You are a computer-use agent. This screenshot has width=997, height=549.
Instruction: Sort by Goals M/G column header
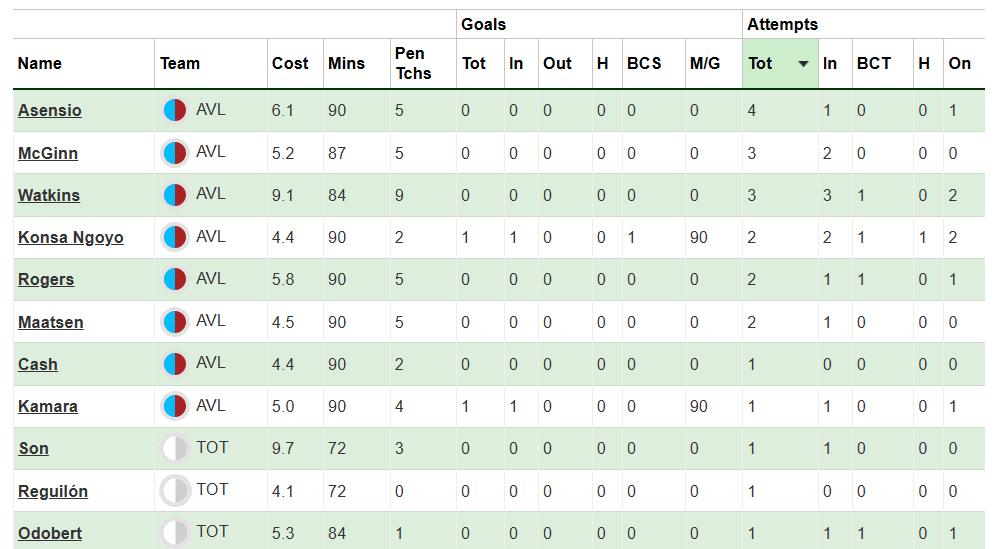click(704, 64)
